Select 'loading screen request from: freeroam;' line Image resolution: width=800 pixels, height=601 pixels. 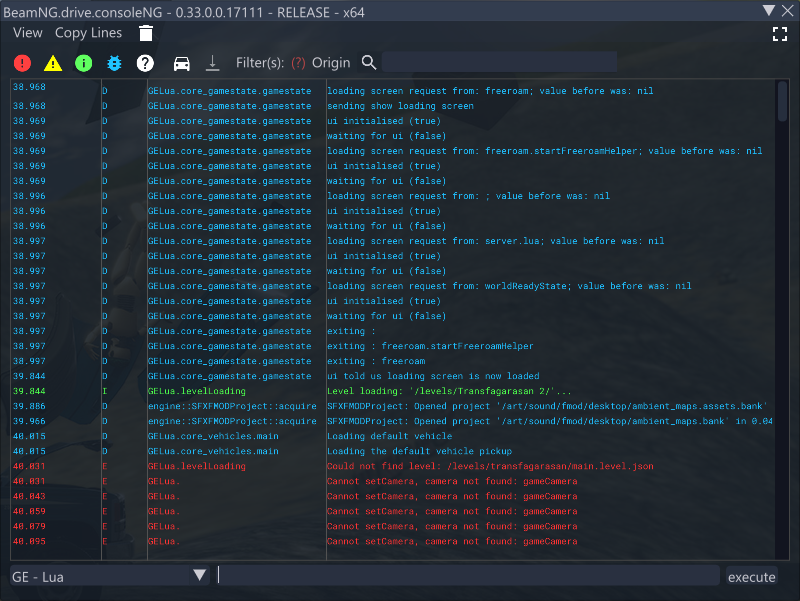[x=490, y=91]
